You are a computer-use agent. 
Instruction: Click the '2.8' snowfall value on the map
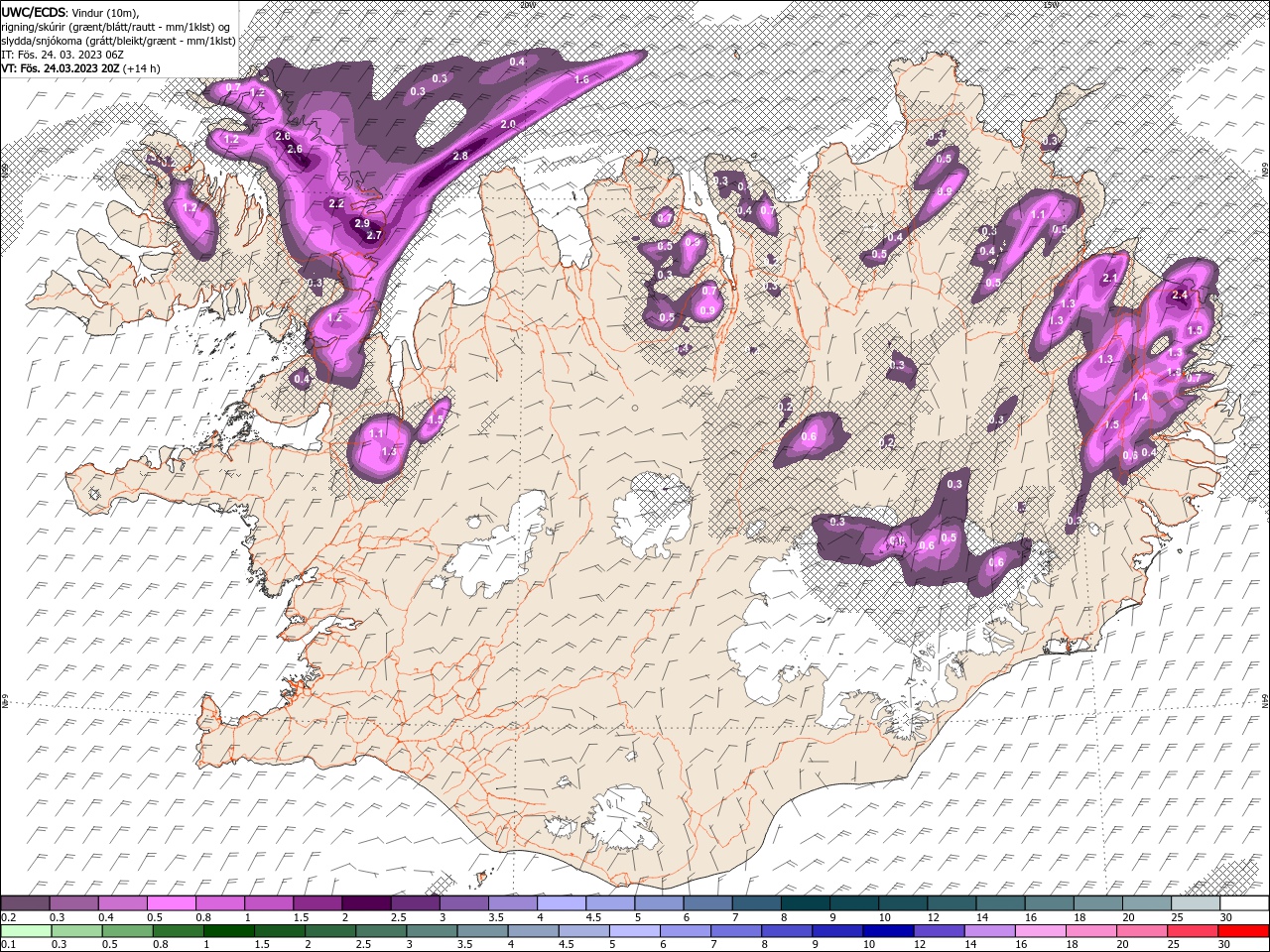pyautogui.click(x=460, y=156)
